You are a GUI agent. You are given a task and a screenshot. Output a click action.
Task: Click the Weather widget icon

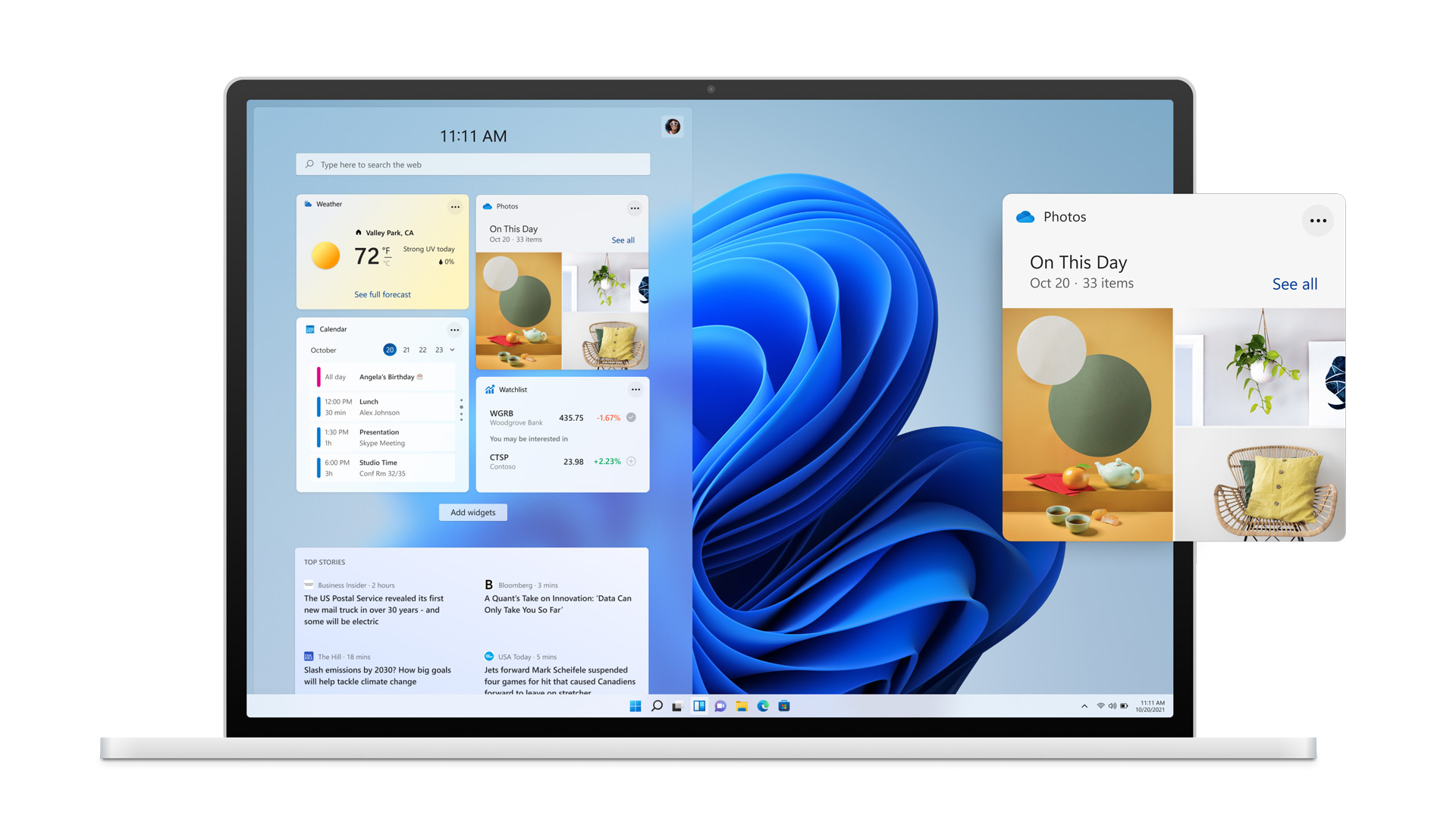(x=308, y=204)
